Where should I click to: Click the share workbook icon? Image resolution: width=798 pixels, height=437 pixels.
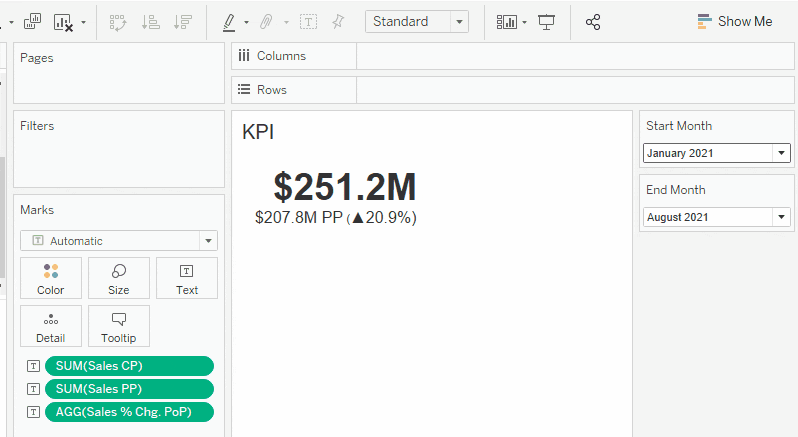[593, 22]
